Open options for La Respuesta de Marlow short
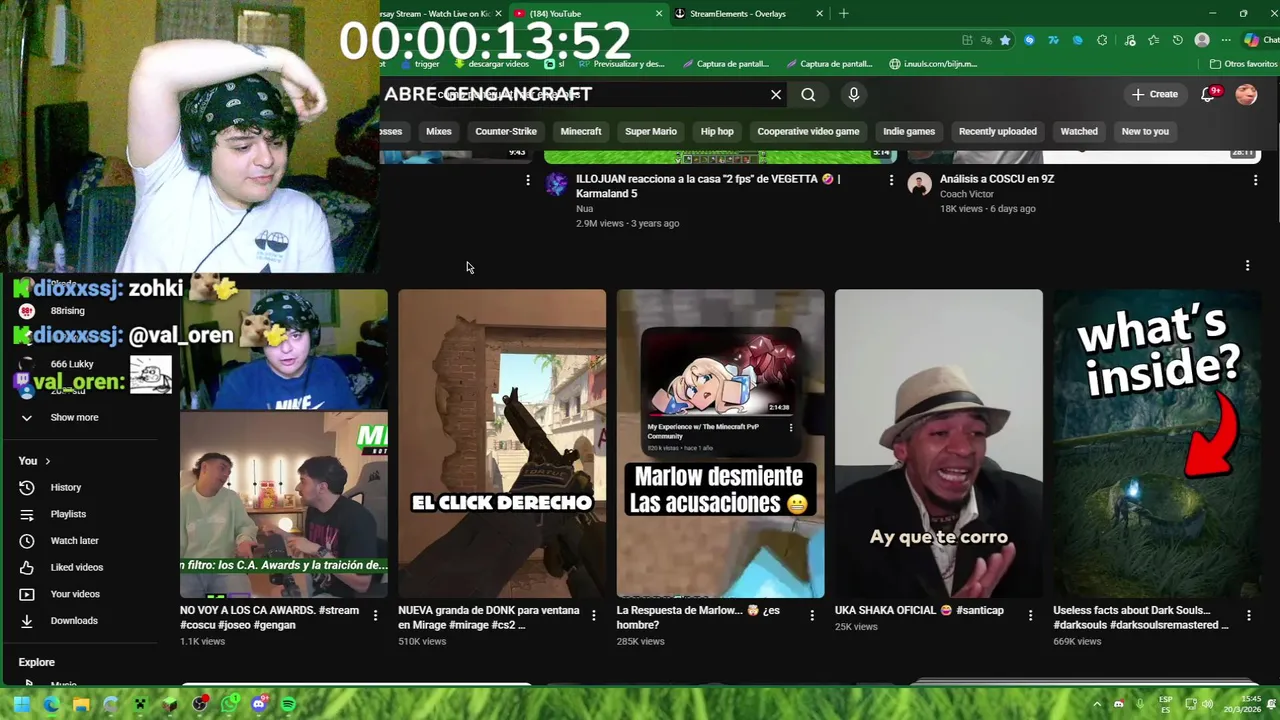This screenshot has height=720, width=1280. tap(811, 616)
